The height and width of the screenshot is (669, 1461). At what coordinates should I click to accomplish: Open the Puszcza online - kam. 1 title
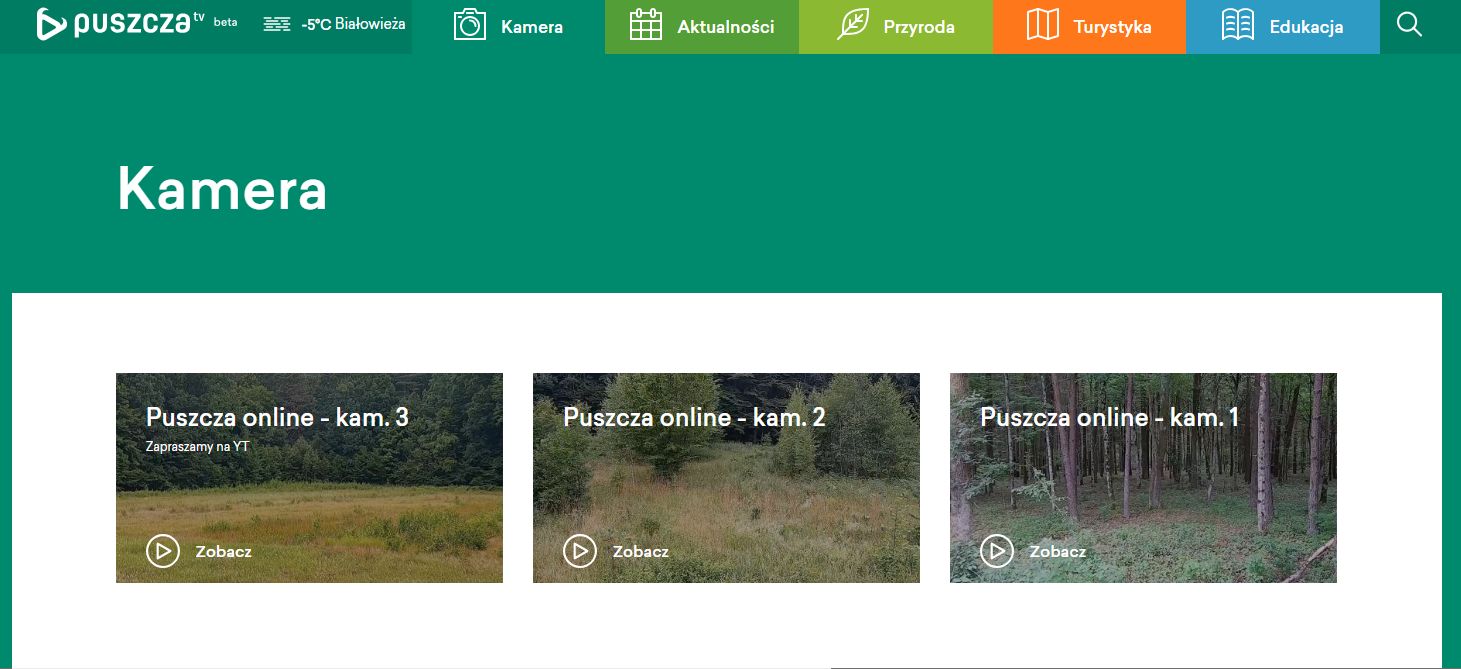1110,417
